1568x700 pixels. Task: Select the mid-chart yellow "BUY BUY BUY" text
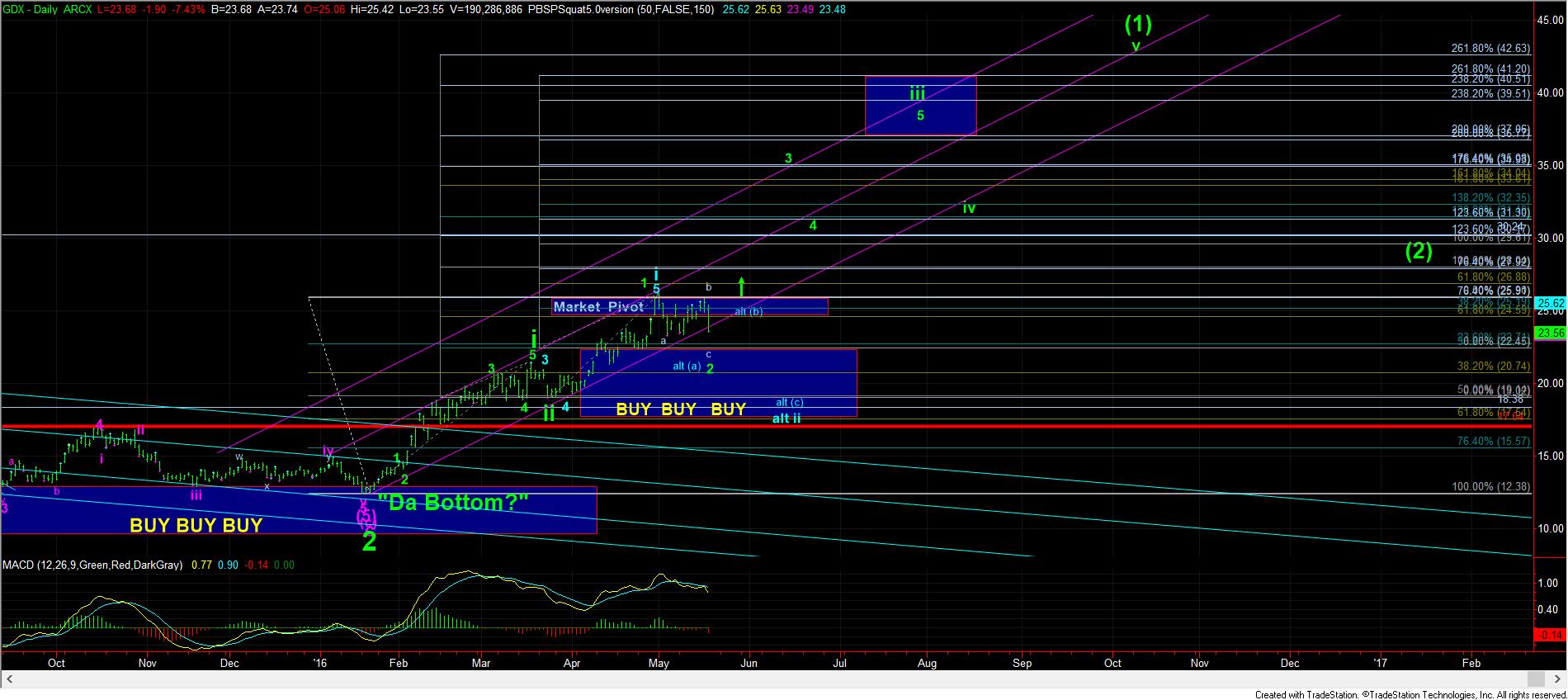681,409
